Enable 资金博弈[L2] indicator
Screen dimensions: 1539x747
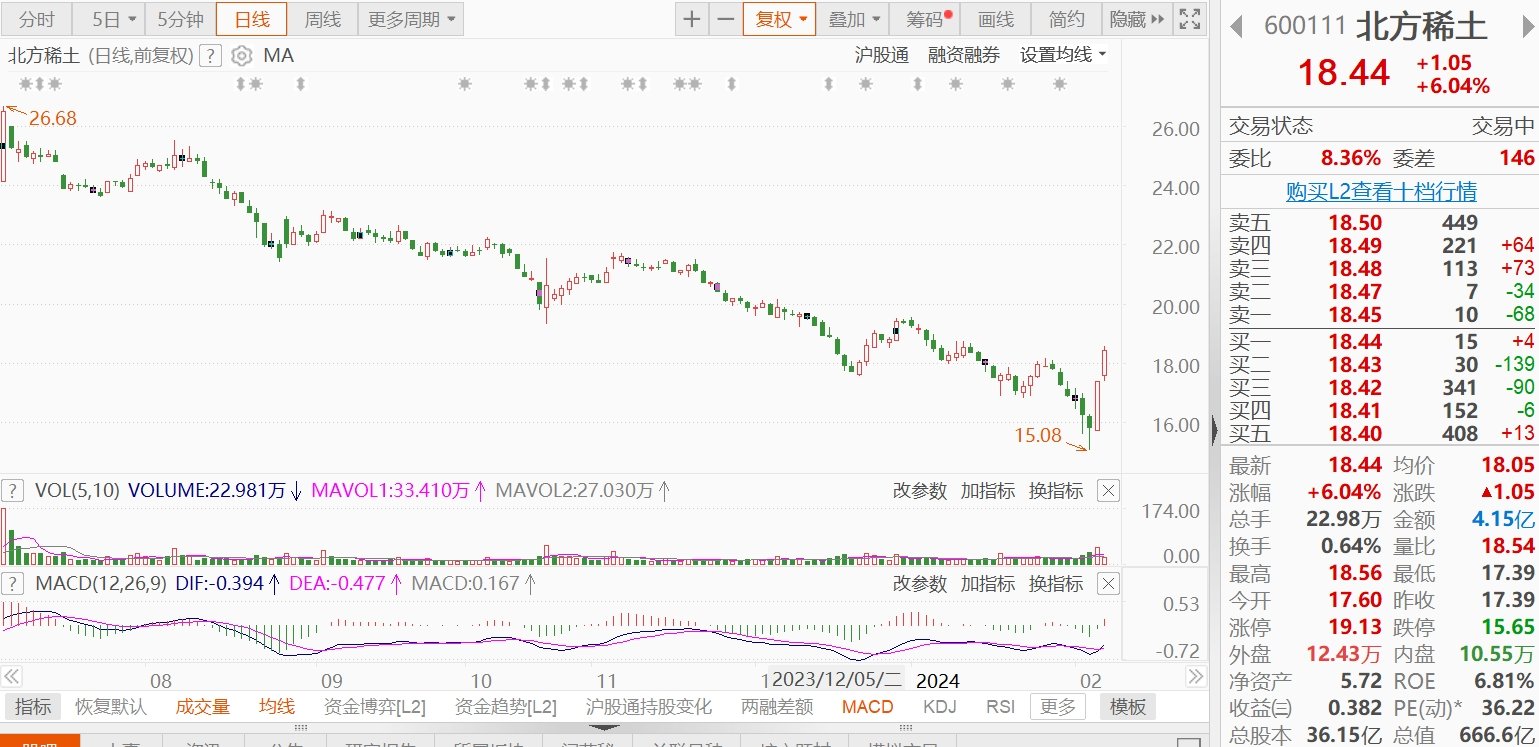click(375, 707)
